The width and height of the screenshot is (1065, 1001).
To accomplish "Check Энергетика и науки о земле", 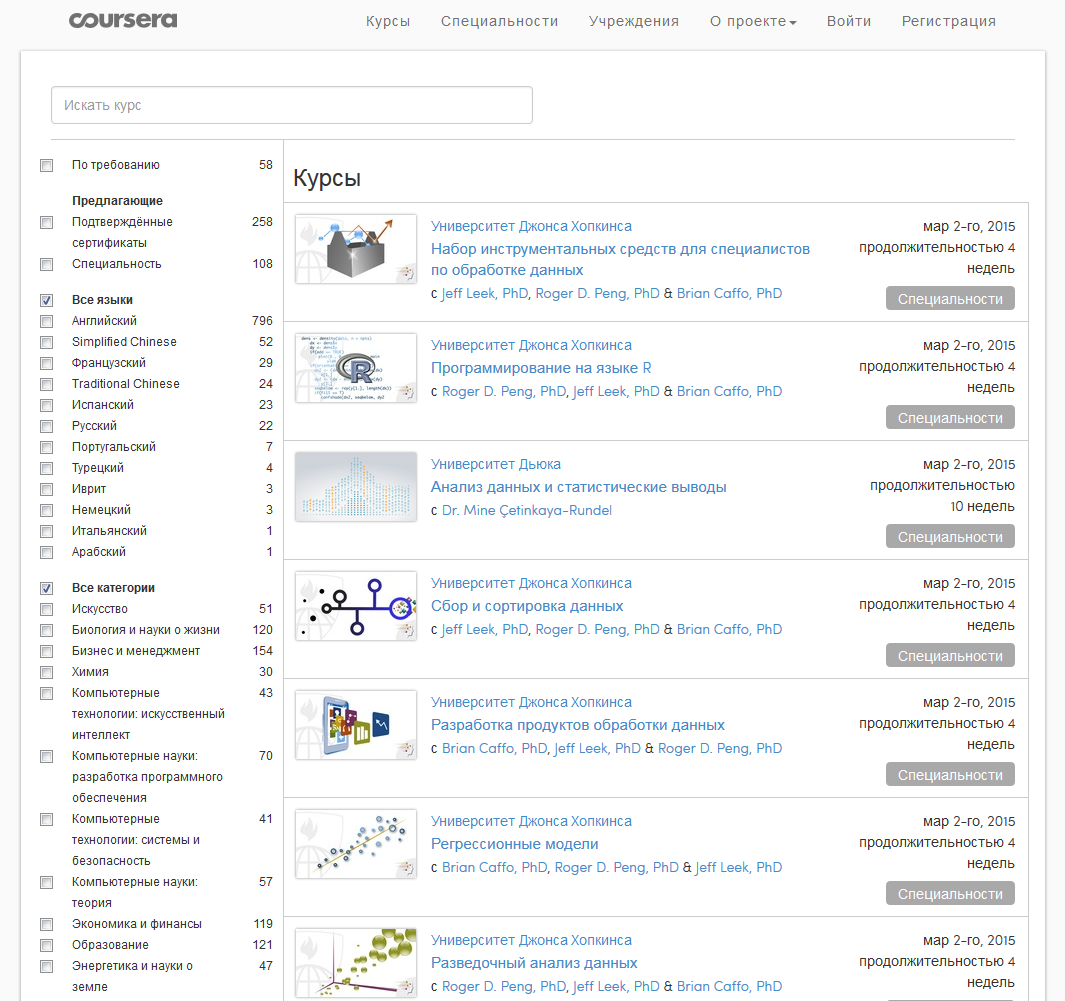I will pyautogui.click(x=47, y=968).
